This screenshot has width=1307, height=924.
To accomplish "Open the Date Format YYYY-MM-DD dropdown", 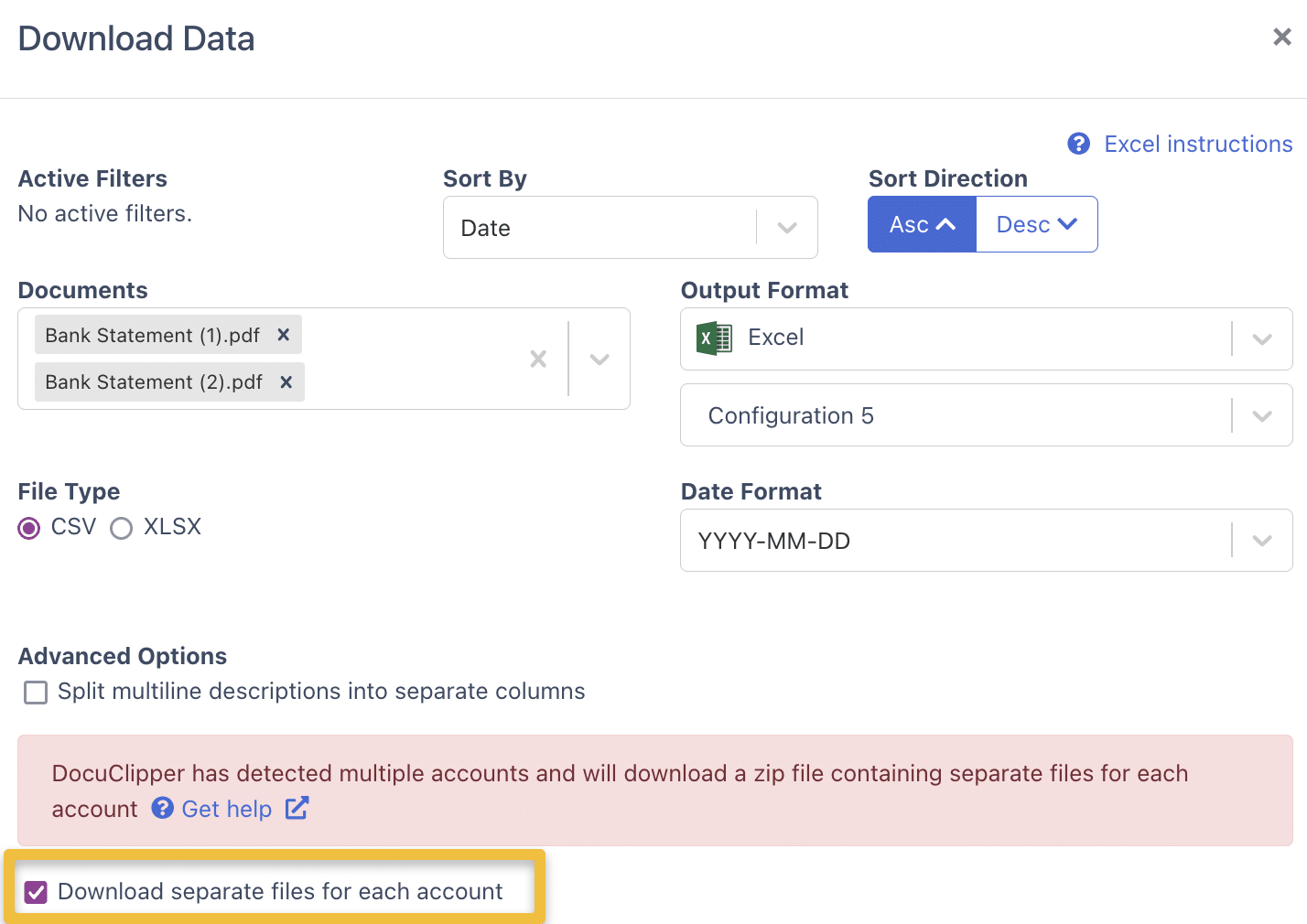I will click(986, 541).
